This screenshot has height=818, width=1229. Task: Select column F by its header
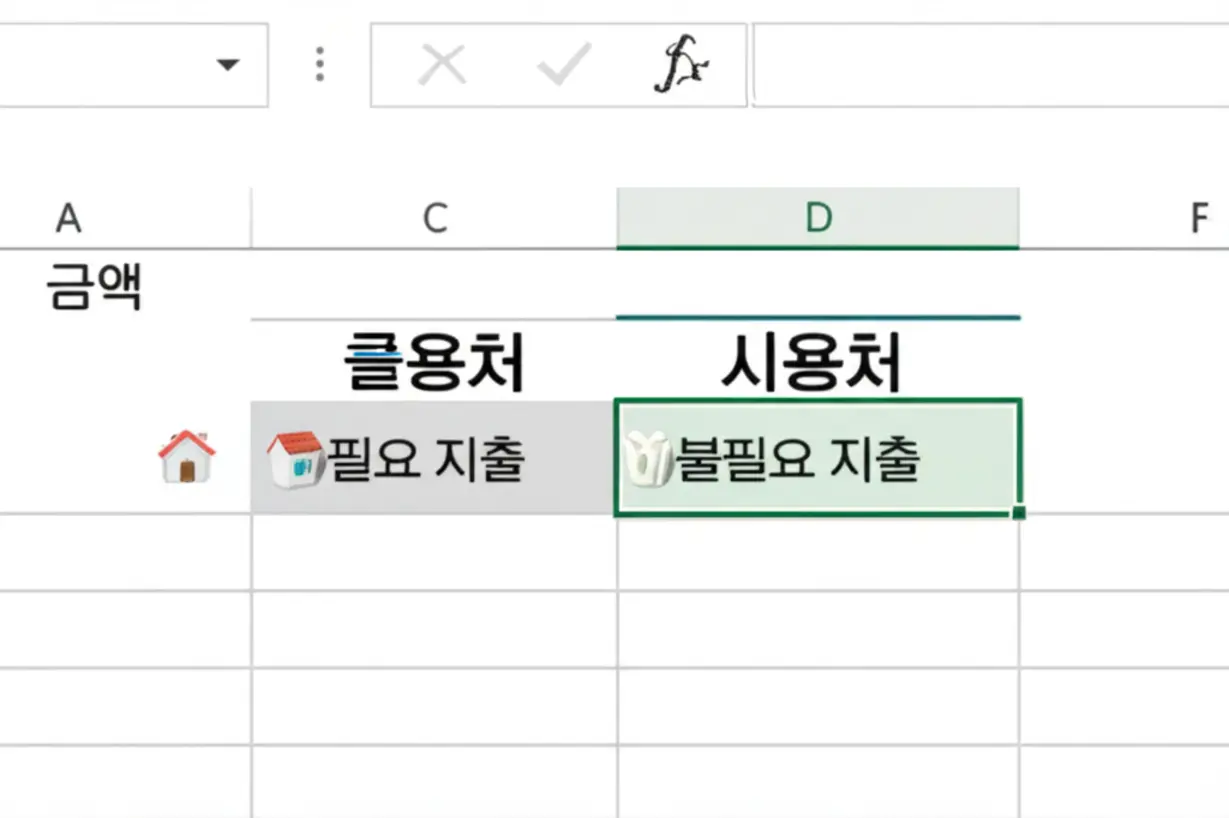[x=1199, y=218]
